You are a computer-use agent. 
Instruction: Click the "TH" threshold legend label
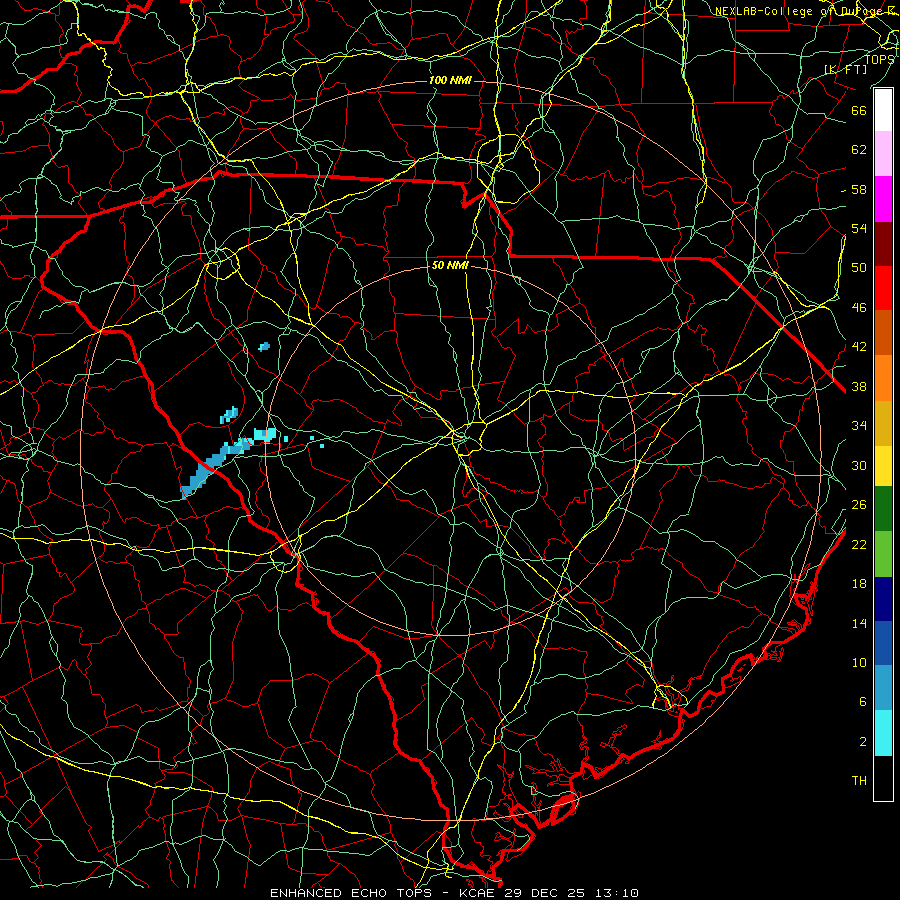[x=859, y=781]
